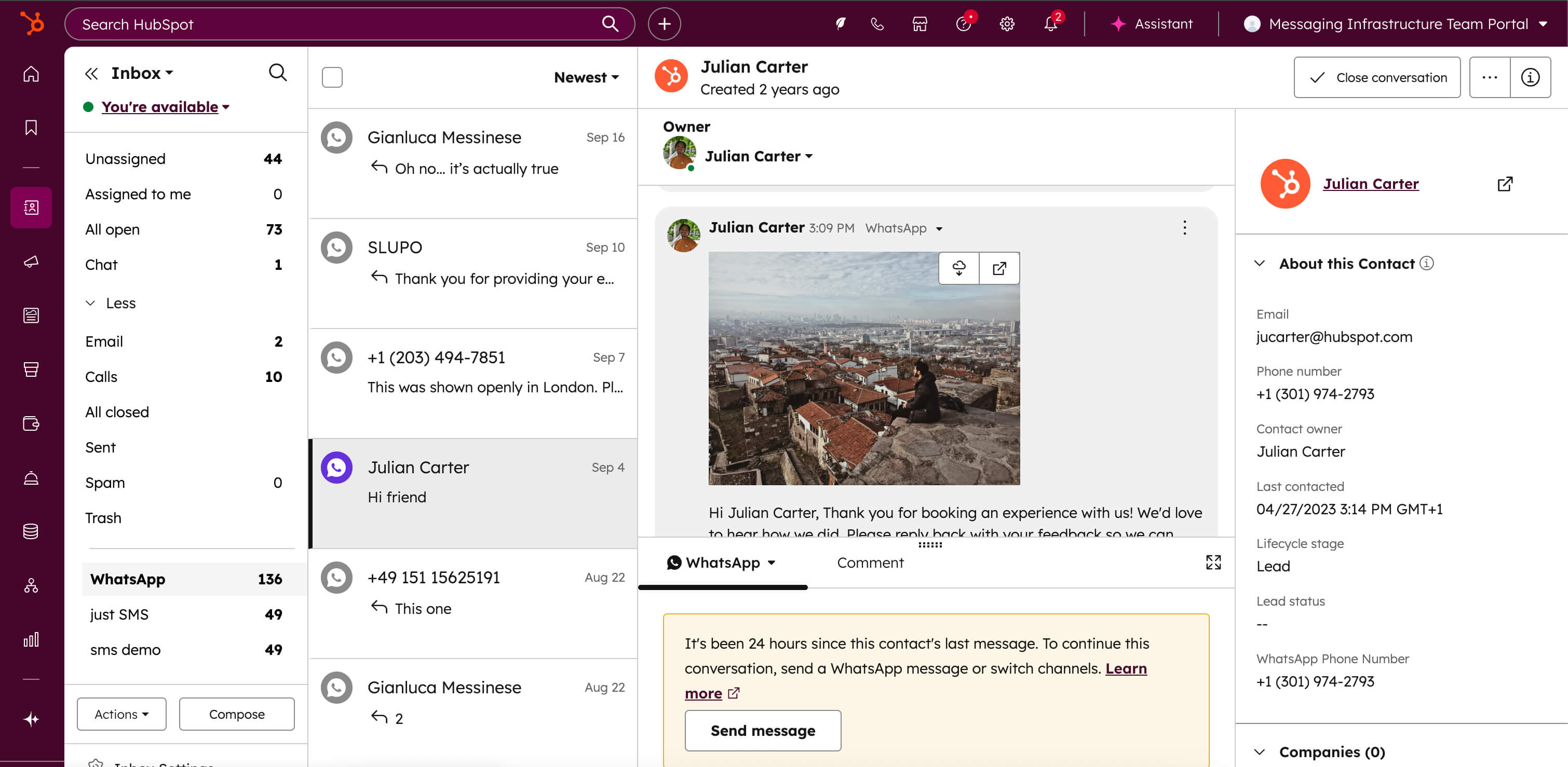This screenshot has width=1568, height=767.
Task: Open the marketplace store icon
Action: [920, 24]
